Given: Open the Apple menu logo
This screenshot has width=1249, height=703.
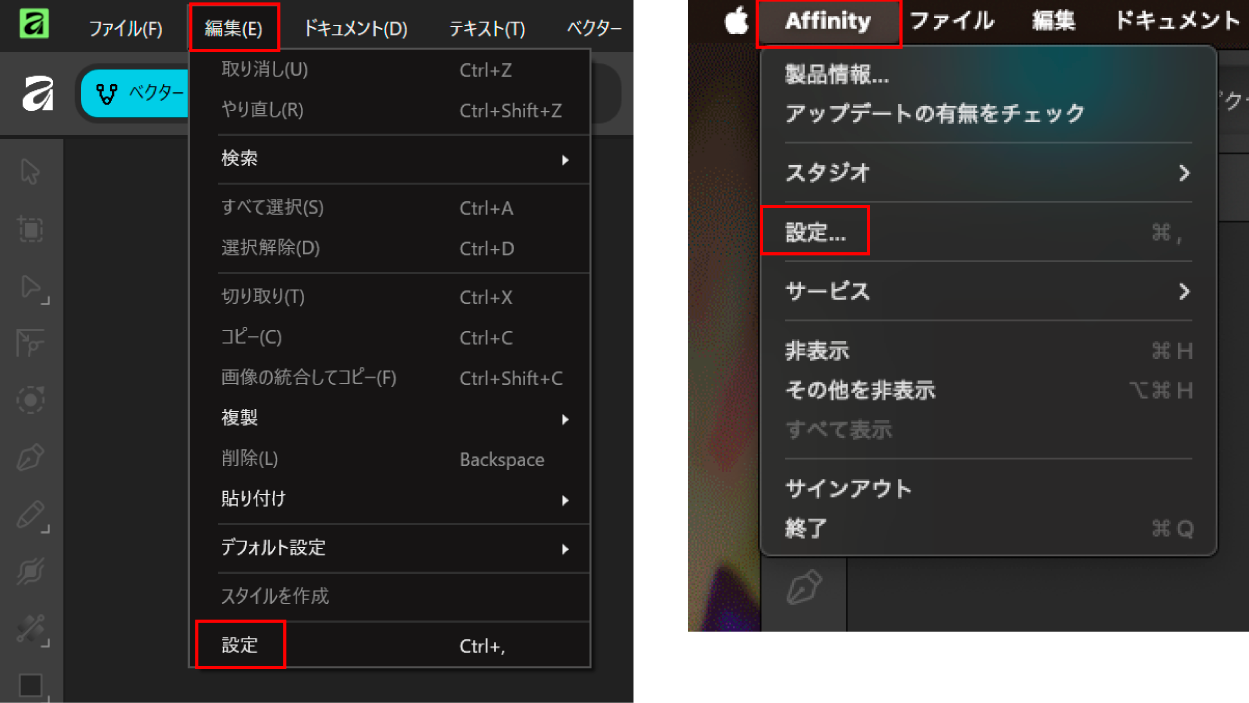Looking at the screenshot, I should 737,20.
